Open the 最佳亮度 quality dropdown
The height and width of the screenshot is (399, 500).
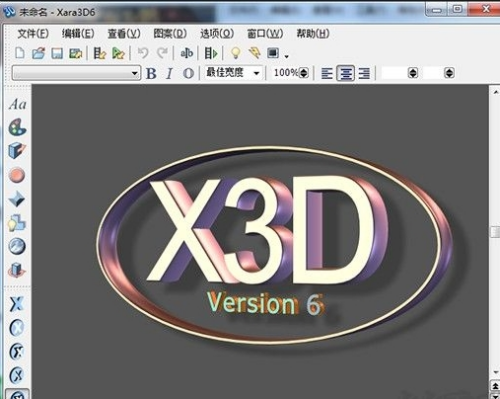tap(233, 73)
